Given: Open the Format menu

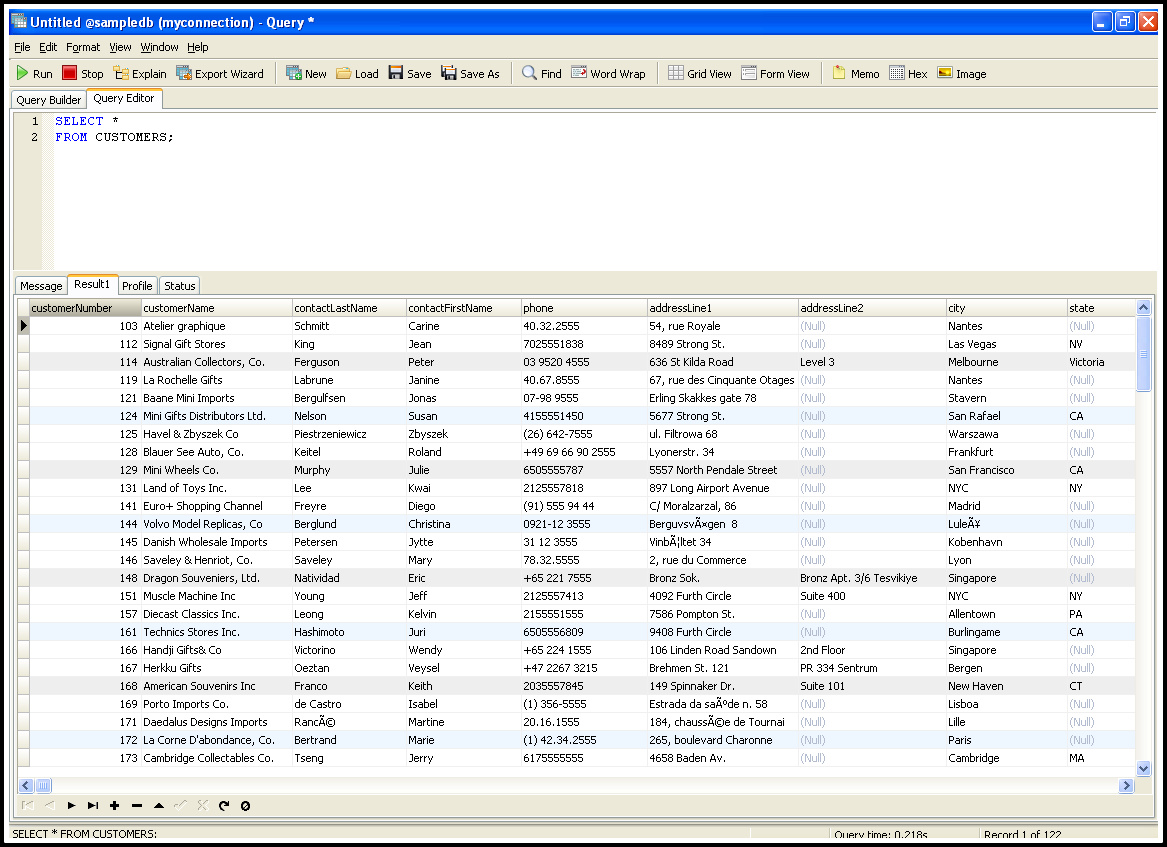Looking at the screenshot, I should coord(83,46).
